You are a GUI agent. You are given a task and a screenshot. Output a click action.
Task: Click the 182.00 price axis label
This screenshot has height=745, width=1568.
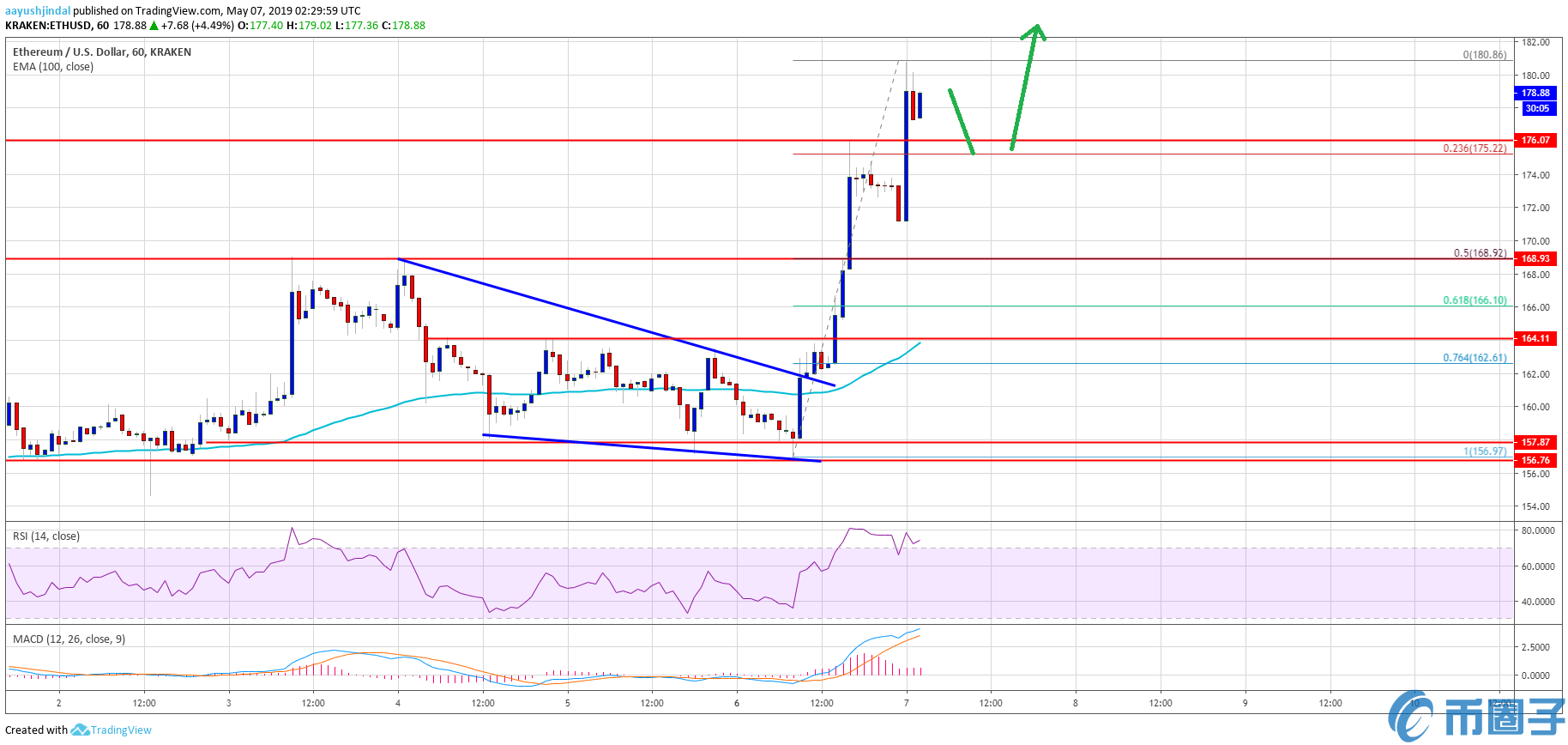(x=1535, y=42)
